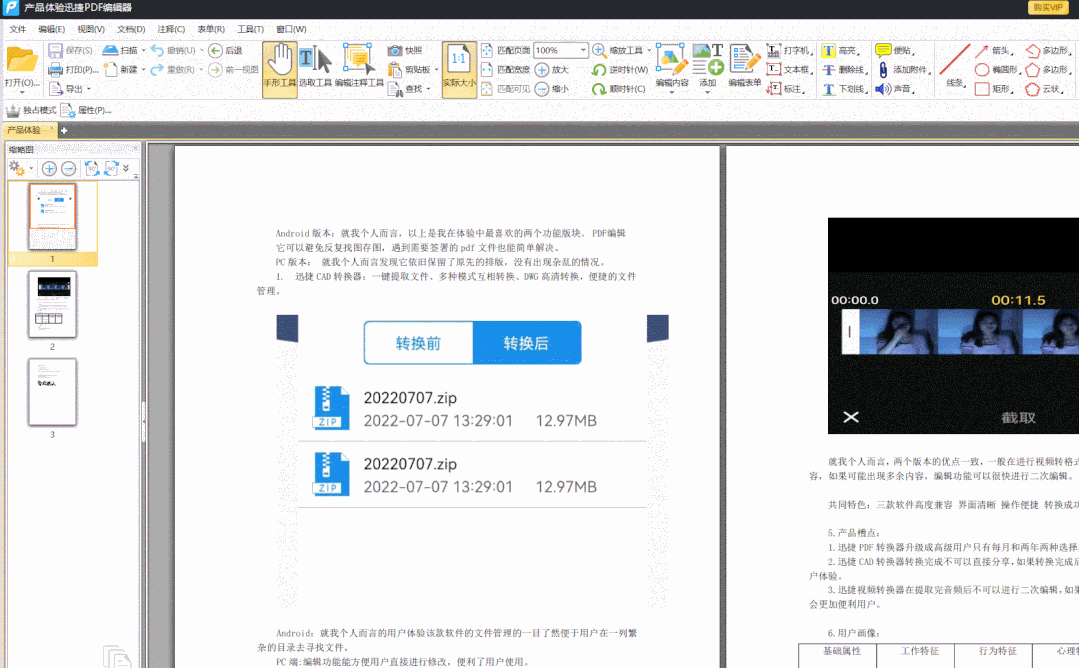
Task: Add a new document tab with plus
Action: coord(64,130)
